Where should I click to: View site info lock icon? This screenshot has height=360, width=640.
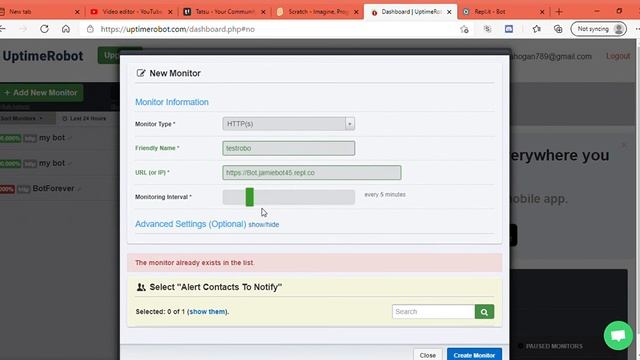pyautogui.click(x=90, y=29)
